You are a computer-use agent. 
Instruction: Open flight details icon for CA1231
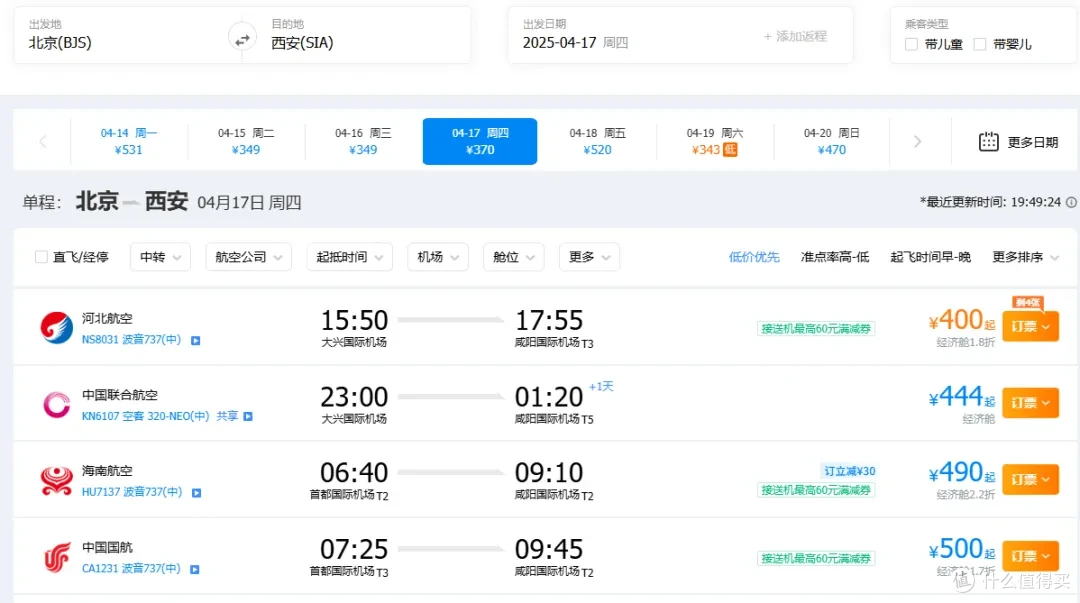195,569
